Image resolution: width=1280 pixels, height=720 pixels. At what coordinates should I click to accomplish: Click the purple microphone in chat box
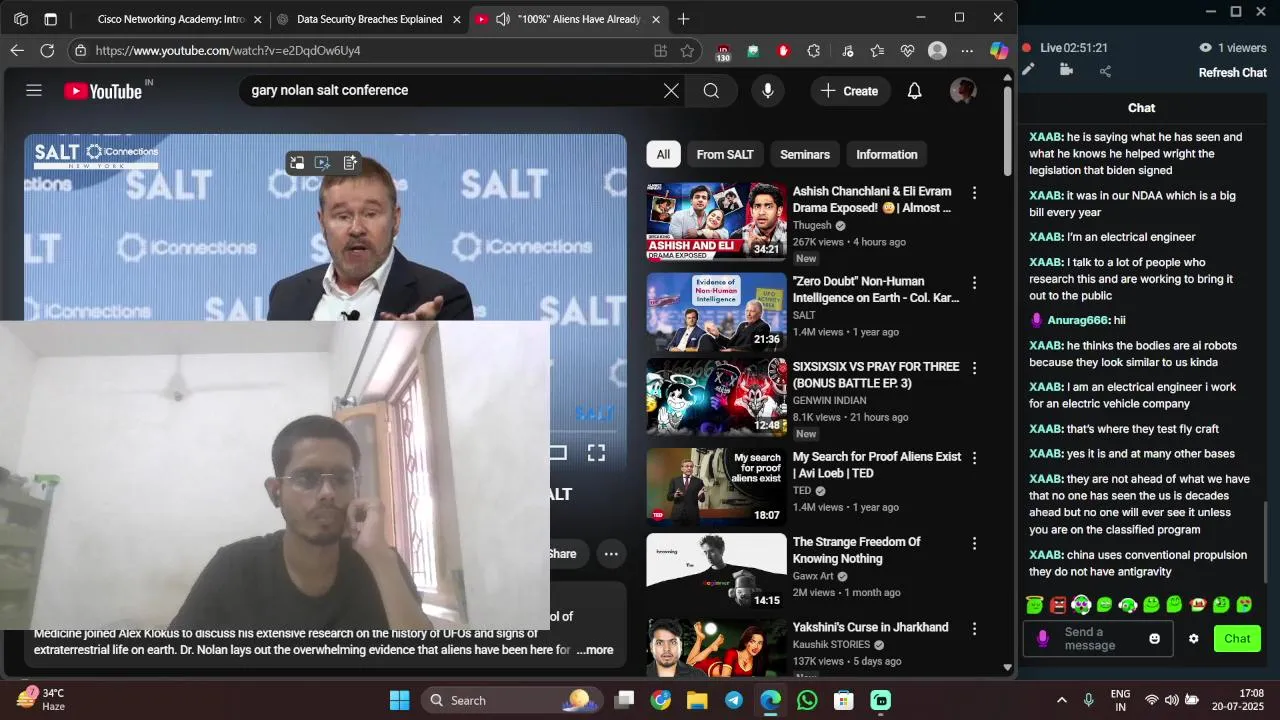point(1043,638)
